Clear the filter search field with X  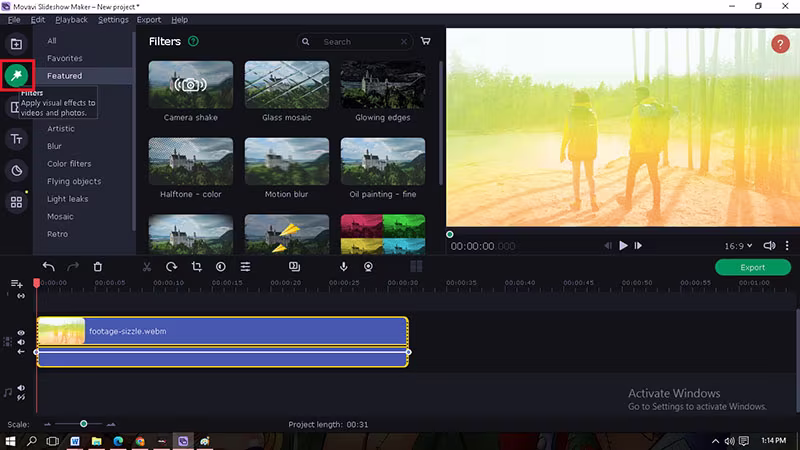click(404, 42)
